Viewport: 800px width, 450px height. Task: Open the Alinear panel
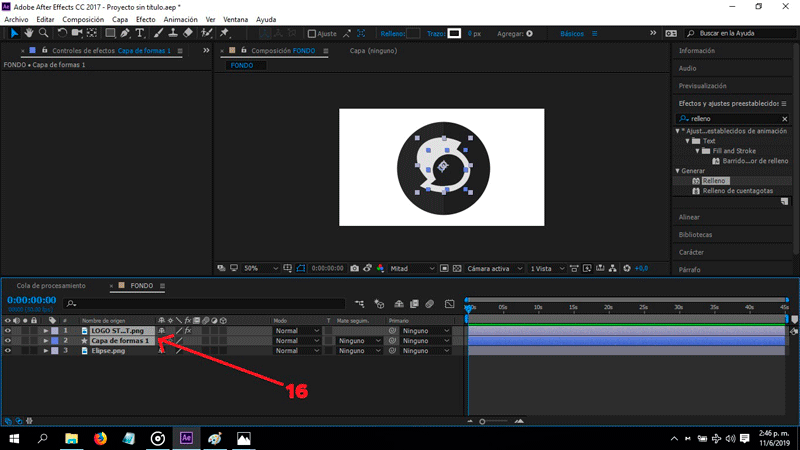[x=689, y=217]
